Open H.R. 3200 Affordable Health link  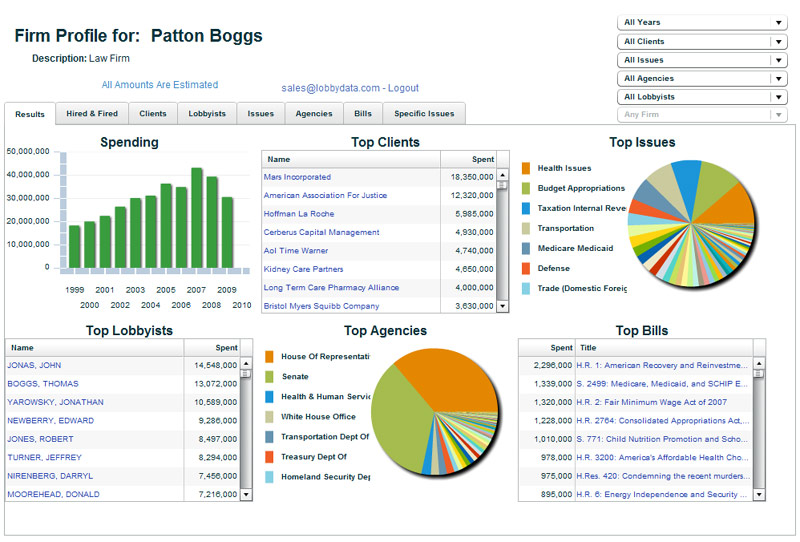pyautogui.click(x=662, y=457)
